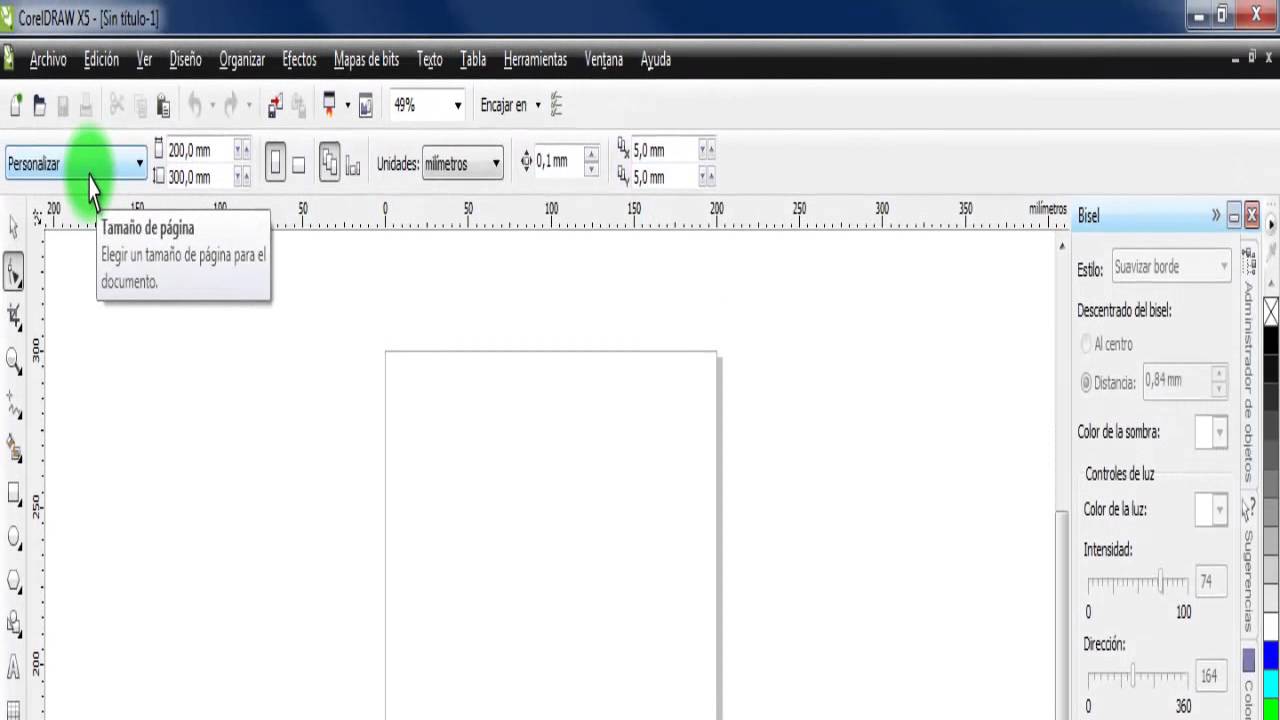This screenshot has height=720, width=1280.
Task: Open the Texto menu
Action: 429,60
